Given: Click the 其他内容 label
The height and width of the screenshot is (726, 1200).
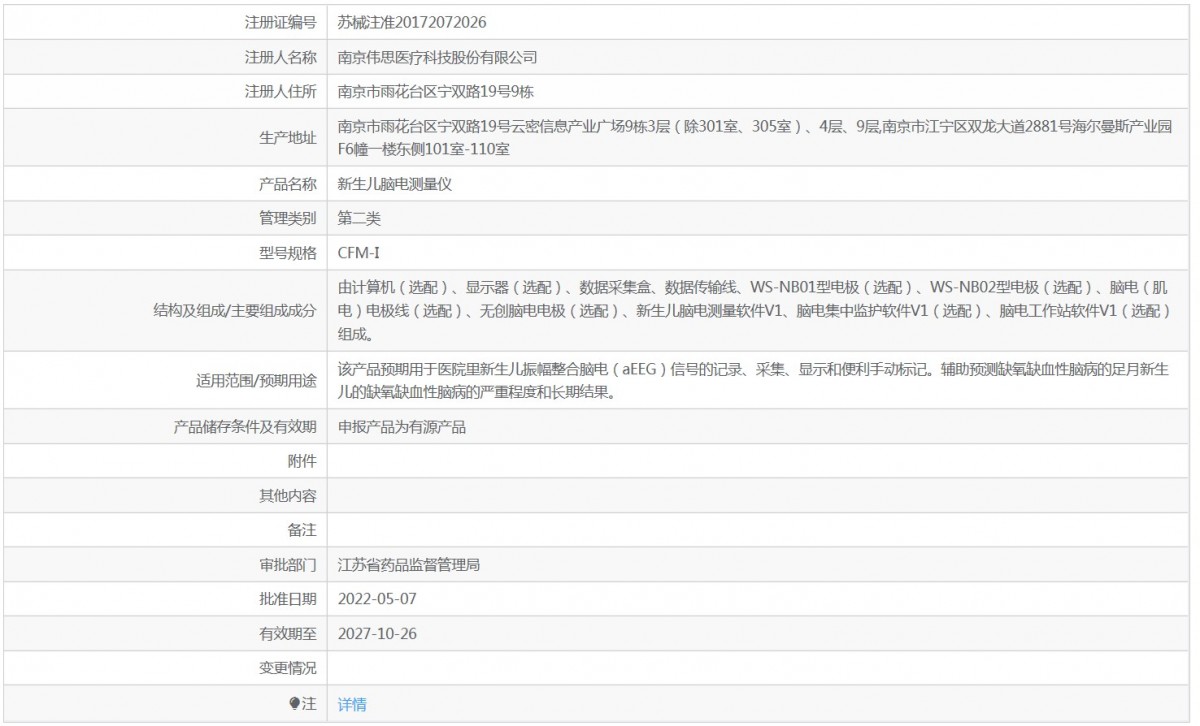Looking at the screenshot, I should point(288,496).
